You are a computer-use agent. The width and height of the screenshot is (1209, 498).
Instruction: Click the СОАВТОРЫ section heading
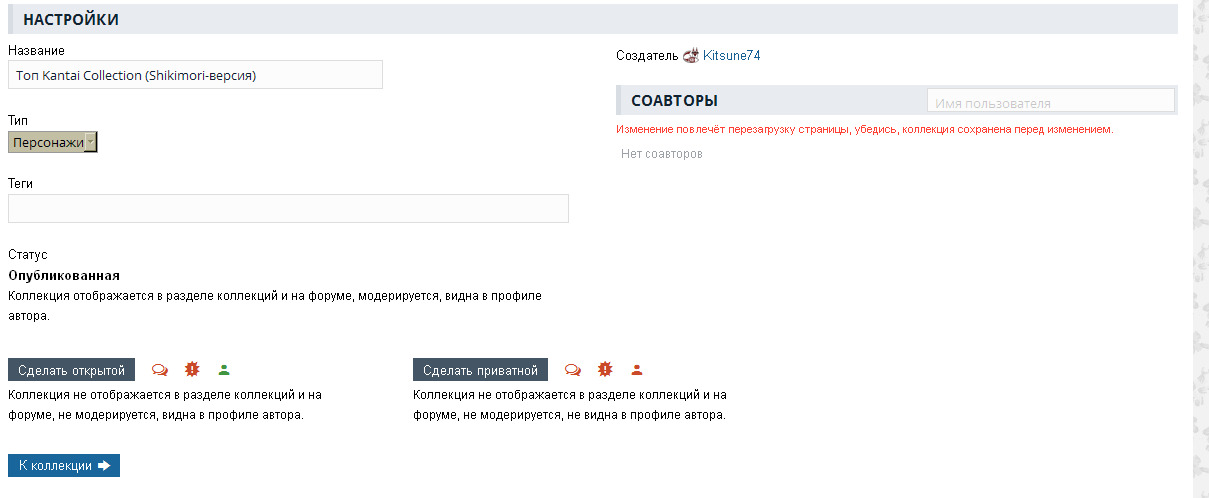point(674,101)
